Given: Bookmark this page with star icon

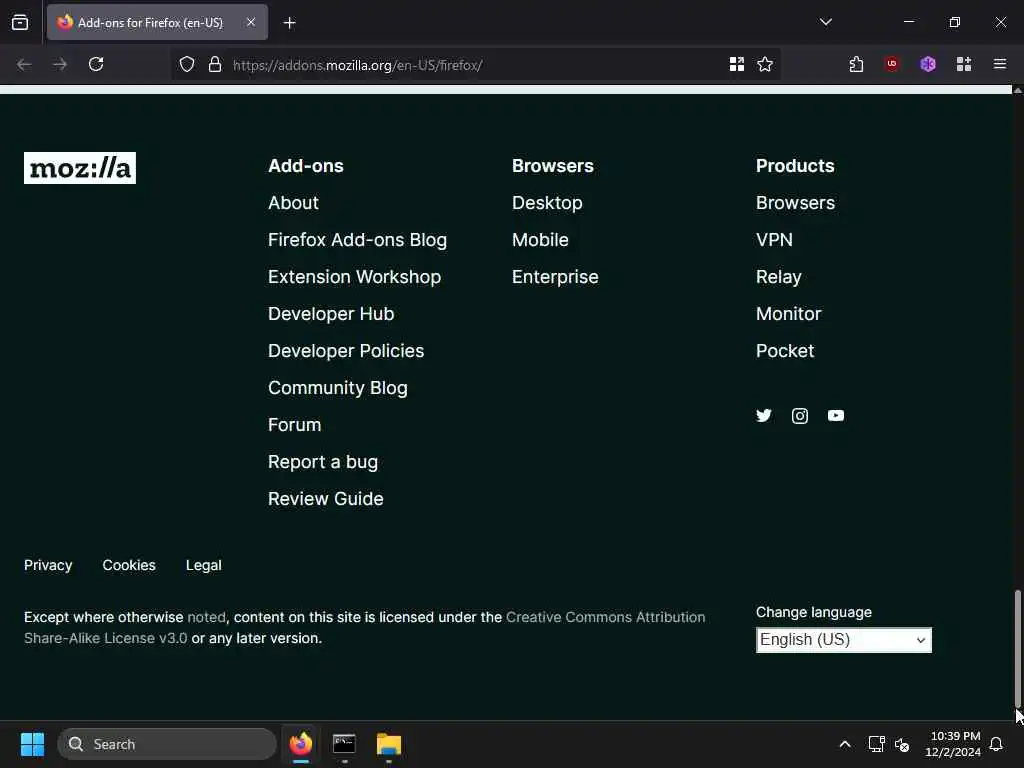Looking at the screenshot, I should click(x=765, y=64).
